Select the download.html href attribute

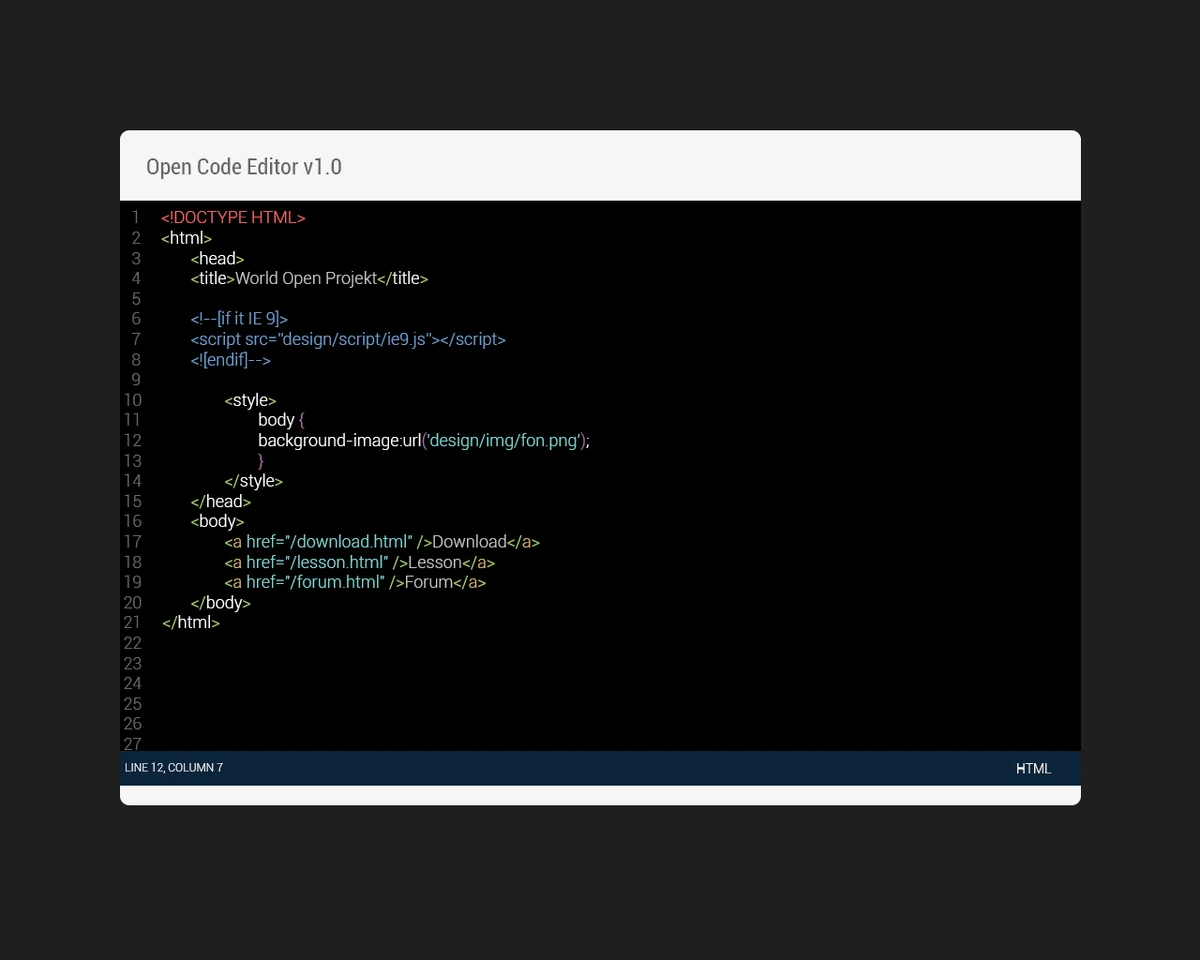(x=329, y=541)
